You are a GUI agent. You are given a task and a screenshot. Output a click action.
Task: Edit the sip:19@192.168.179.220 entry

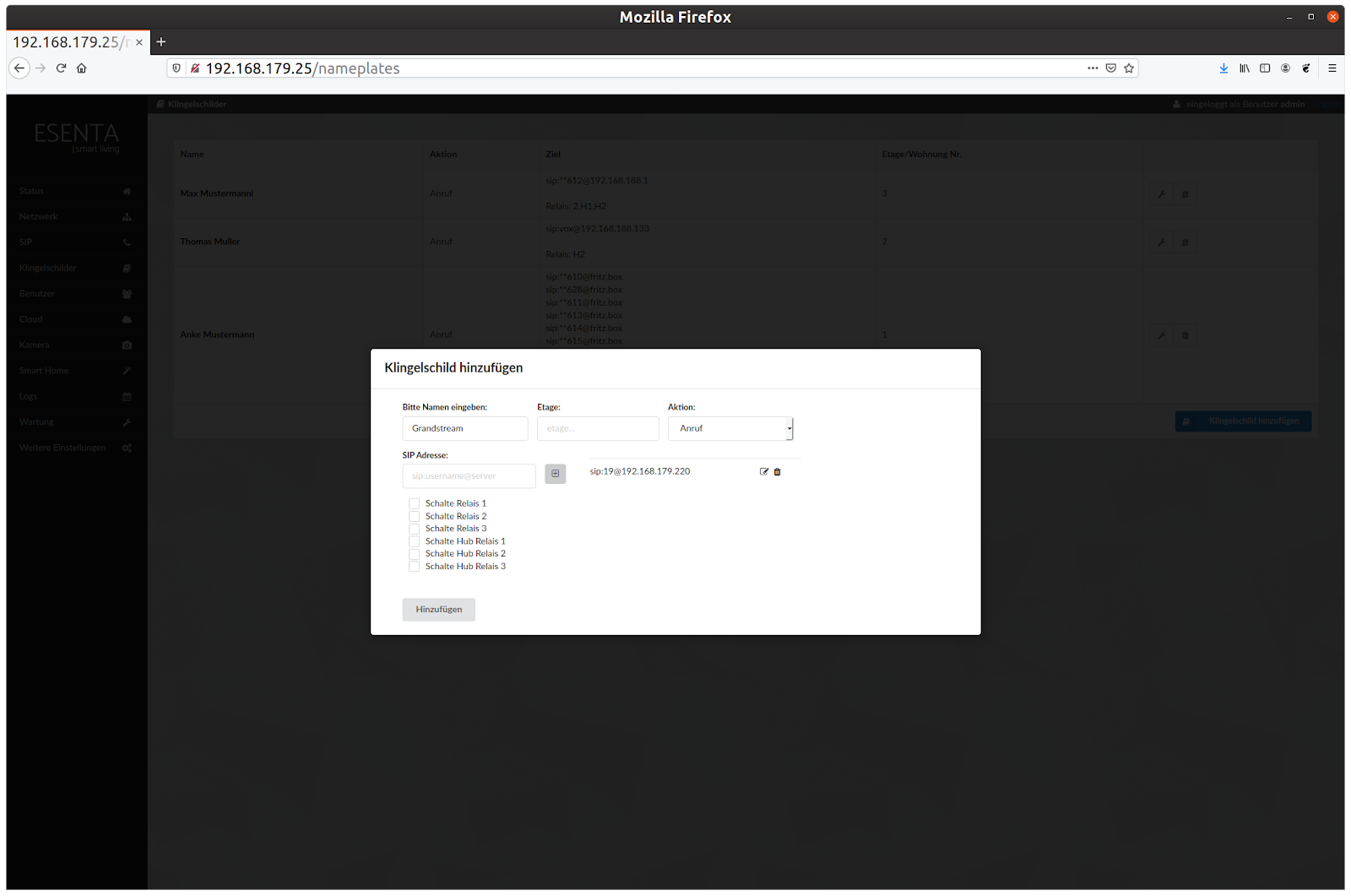pos(764,472)
